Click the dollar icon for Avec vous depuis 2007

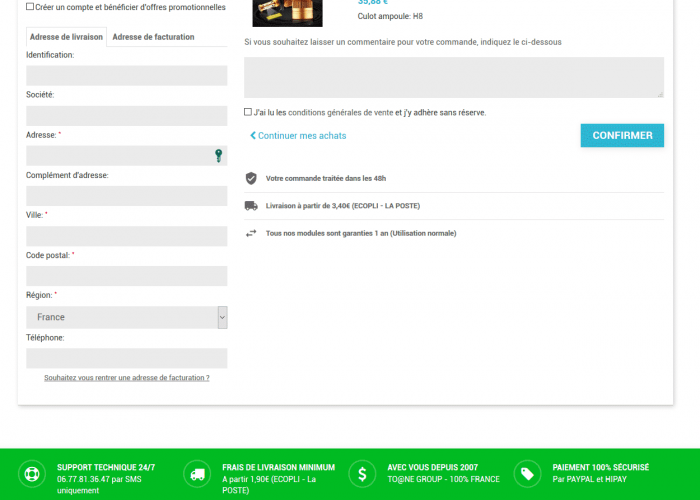click(362, 474)
